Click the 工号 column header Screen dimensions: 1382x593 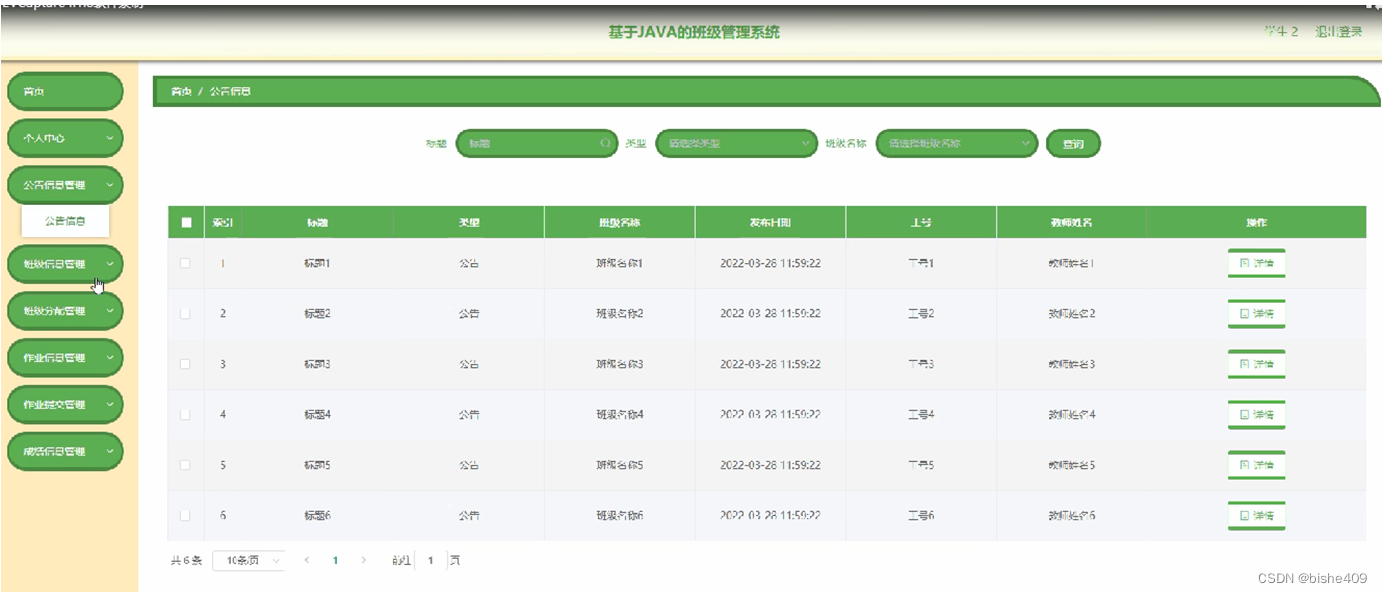[921, 222]
